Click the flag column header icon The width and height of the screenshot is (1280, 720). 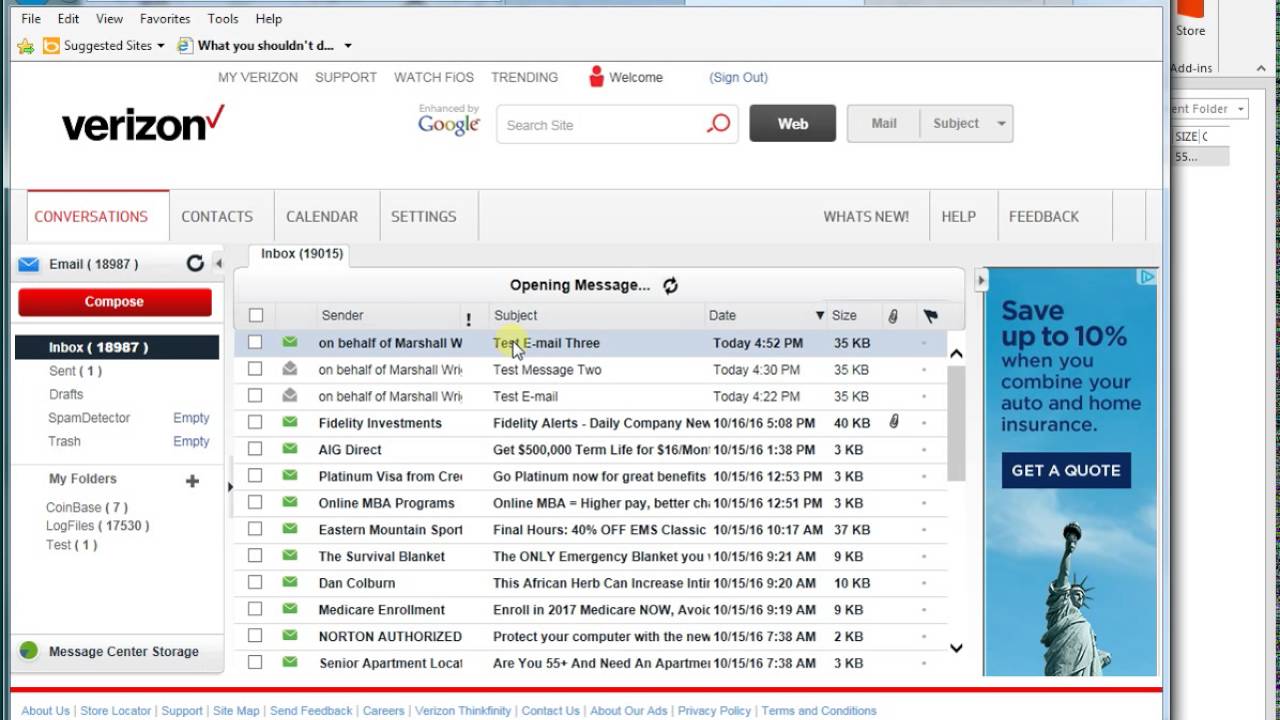coord(930,316)
